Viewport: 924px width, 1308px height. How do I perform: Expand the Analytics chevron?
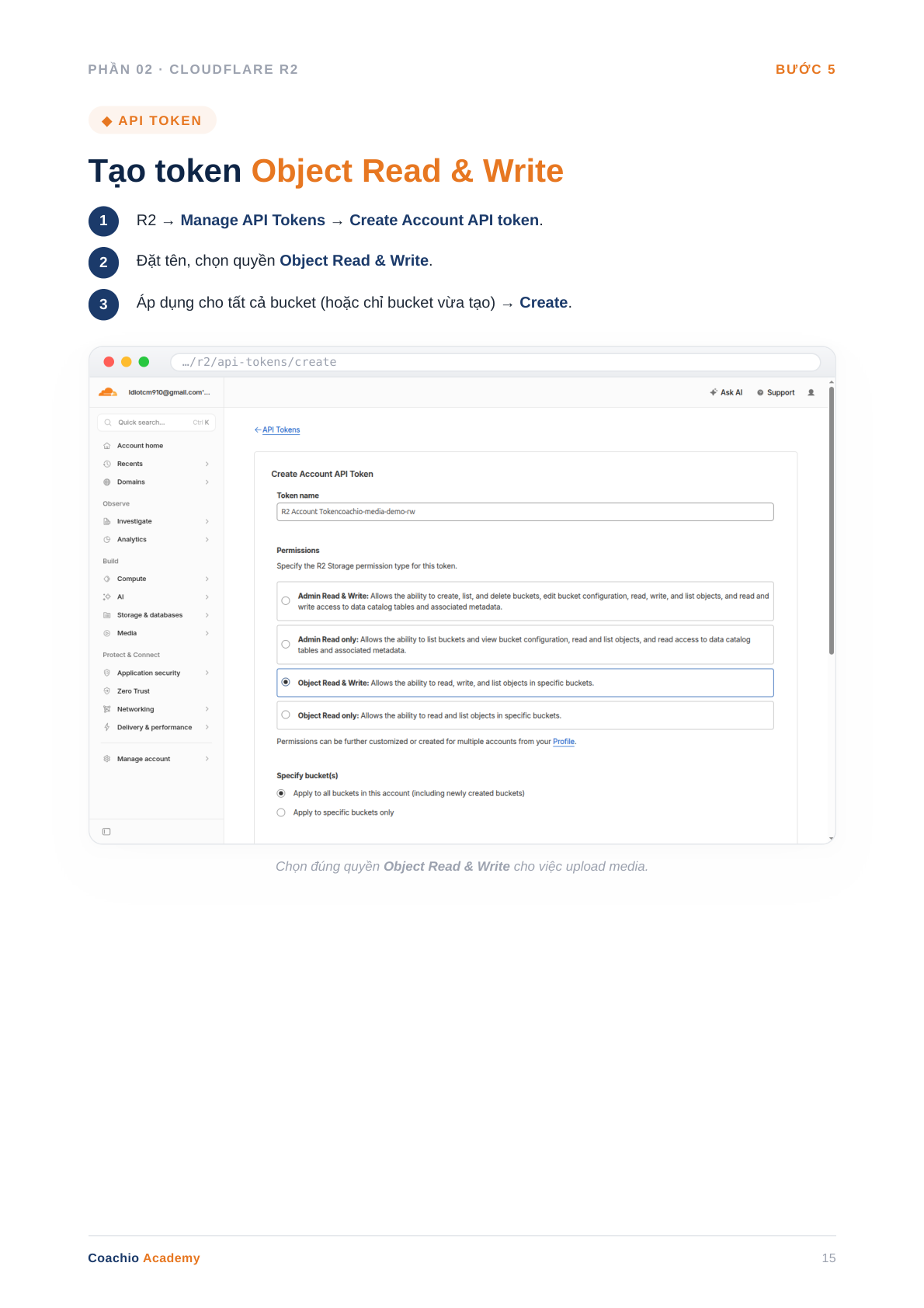point(207,540)
